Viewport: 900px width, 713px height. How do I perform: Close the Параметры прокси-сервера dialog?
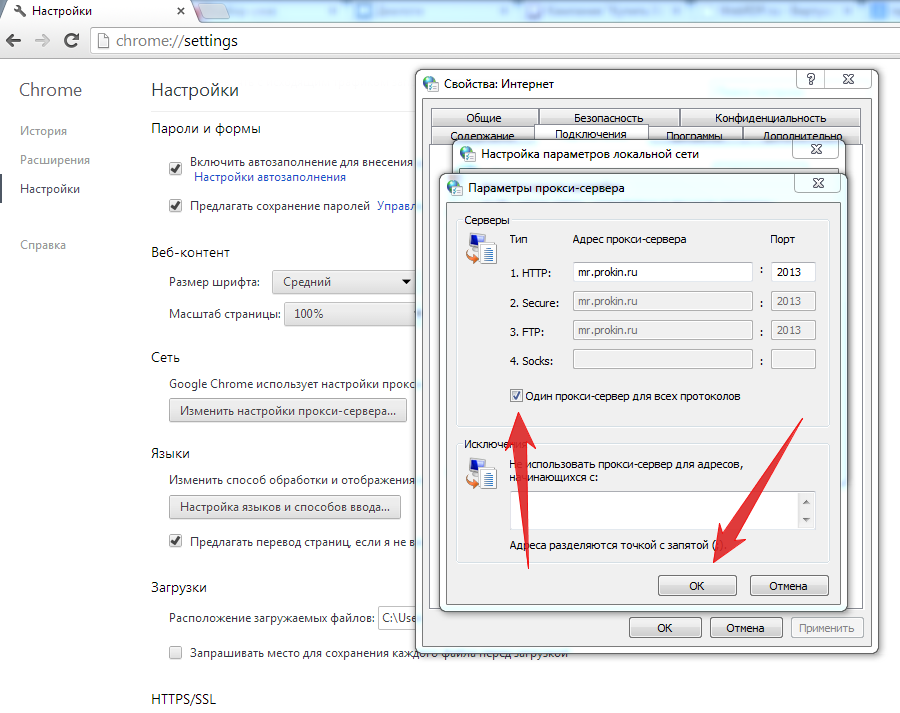coord(818,183)
